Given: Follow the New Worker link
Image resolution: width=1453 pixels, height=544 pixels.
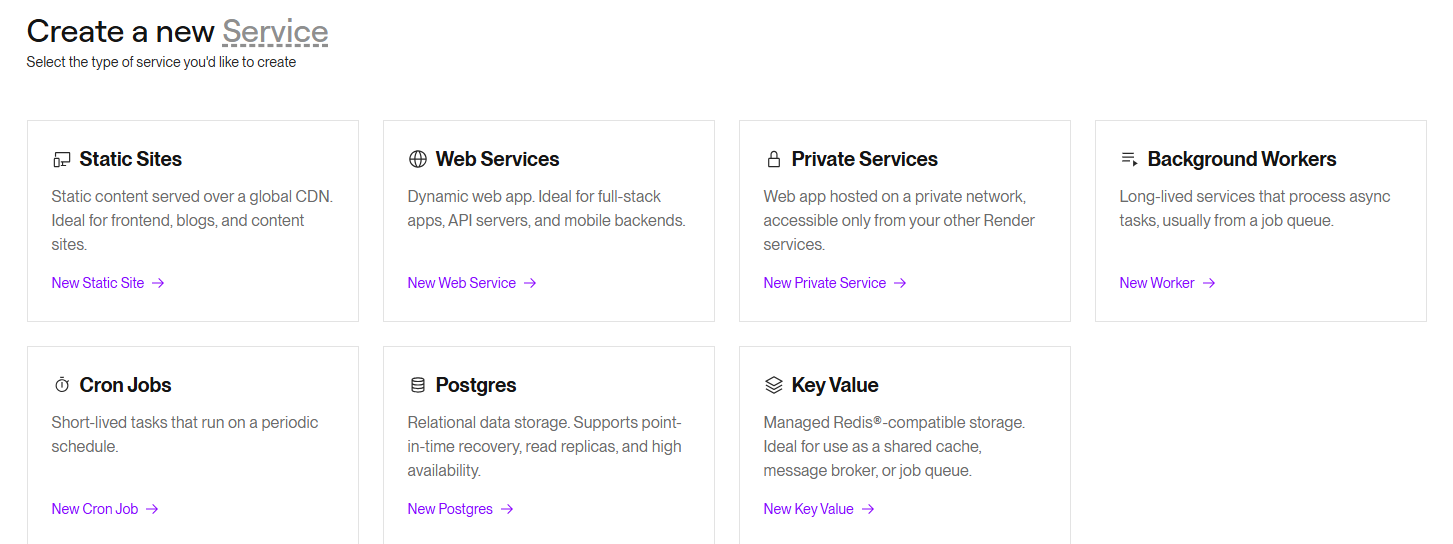Looking at the screenshot, I should [1157, 283].
